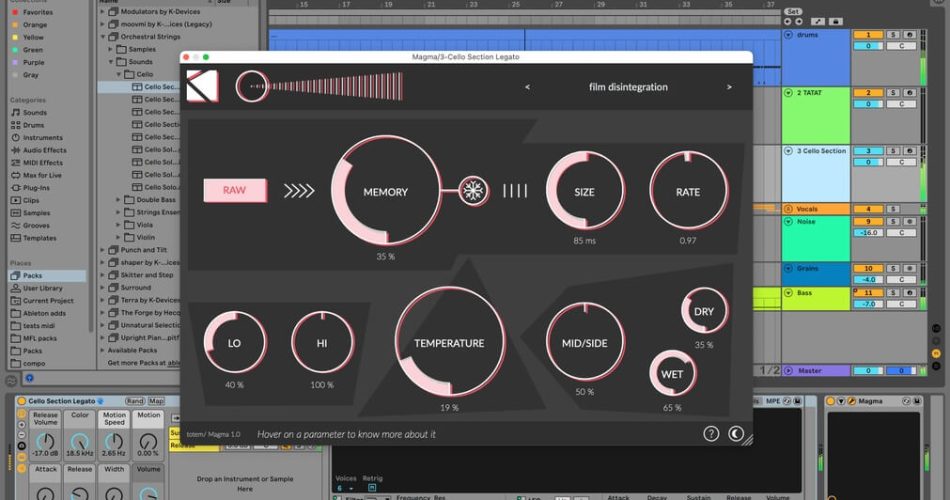The image size is (950, 500).
Task: Open the Templates browser category
Action: 39,238
